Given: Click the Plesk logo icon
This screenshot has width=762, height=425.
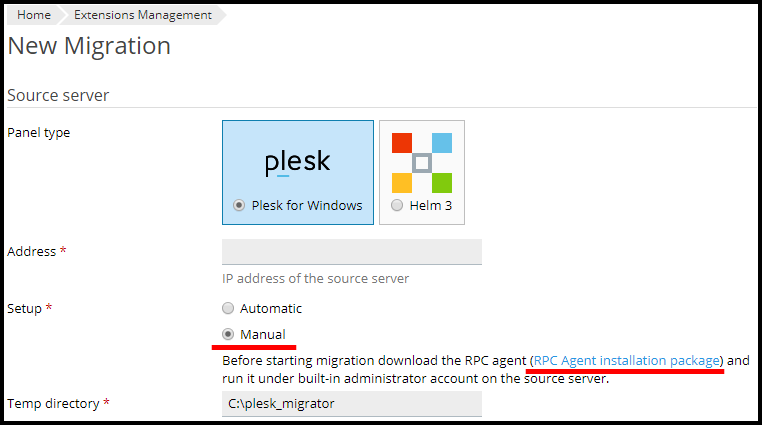Looking at the screenshot, I should point(297,163).
